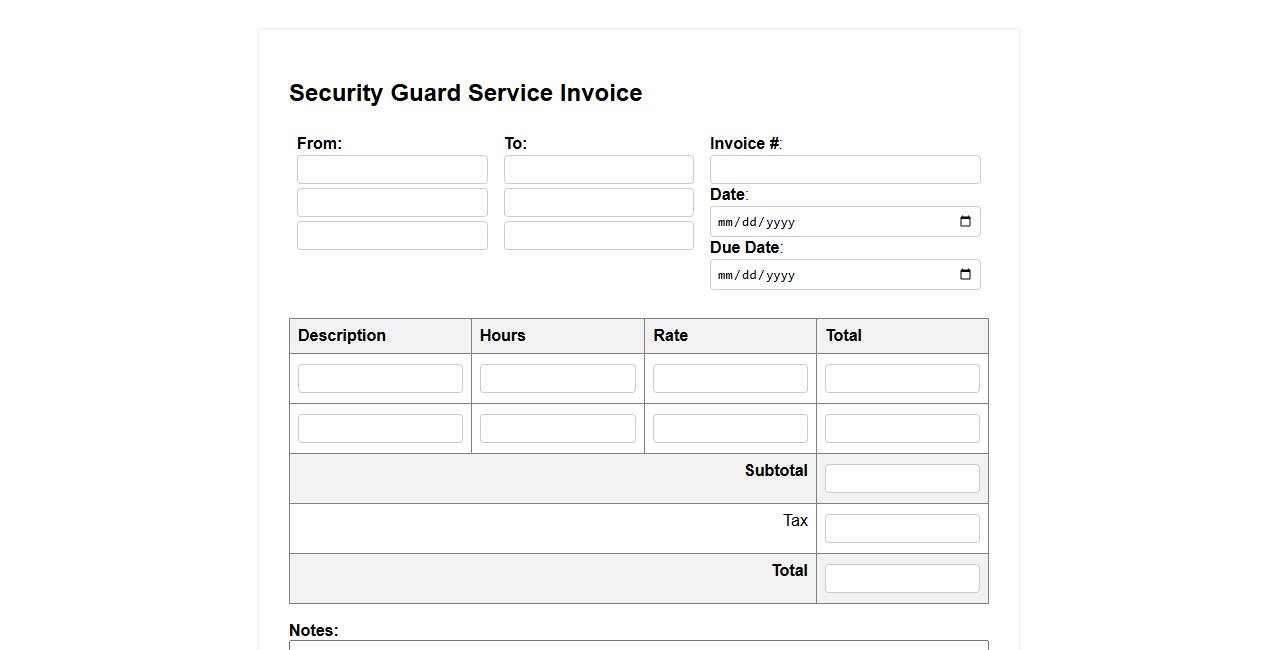This screenshot has width=1278, height=650.
Task: Open the Date calendar picker icon
Action: tap(965, 222)
